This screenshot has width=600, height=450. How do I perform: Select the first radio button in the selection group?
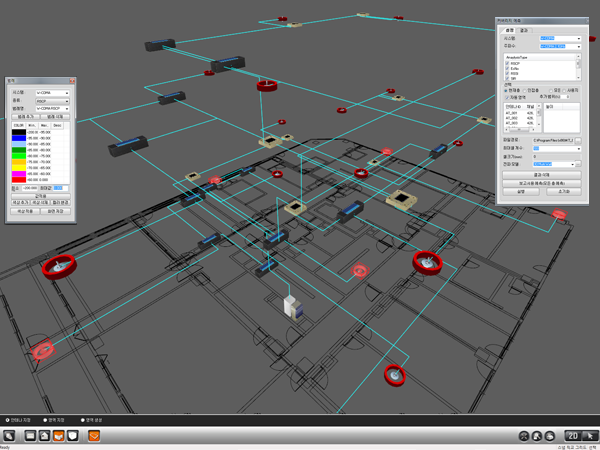(x=506, y=91)
